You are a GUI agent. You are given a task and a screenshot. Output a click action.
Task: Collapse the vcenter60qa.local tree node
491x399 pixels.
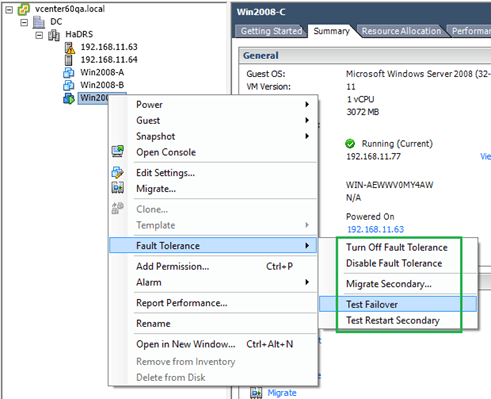[9, 10]
